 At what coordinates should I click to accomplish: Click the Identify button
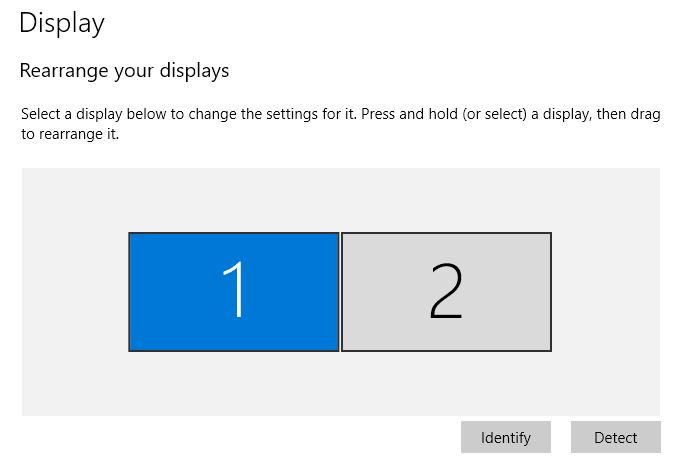pyautogui.click(x=506, y=437)
